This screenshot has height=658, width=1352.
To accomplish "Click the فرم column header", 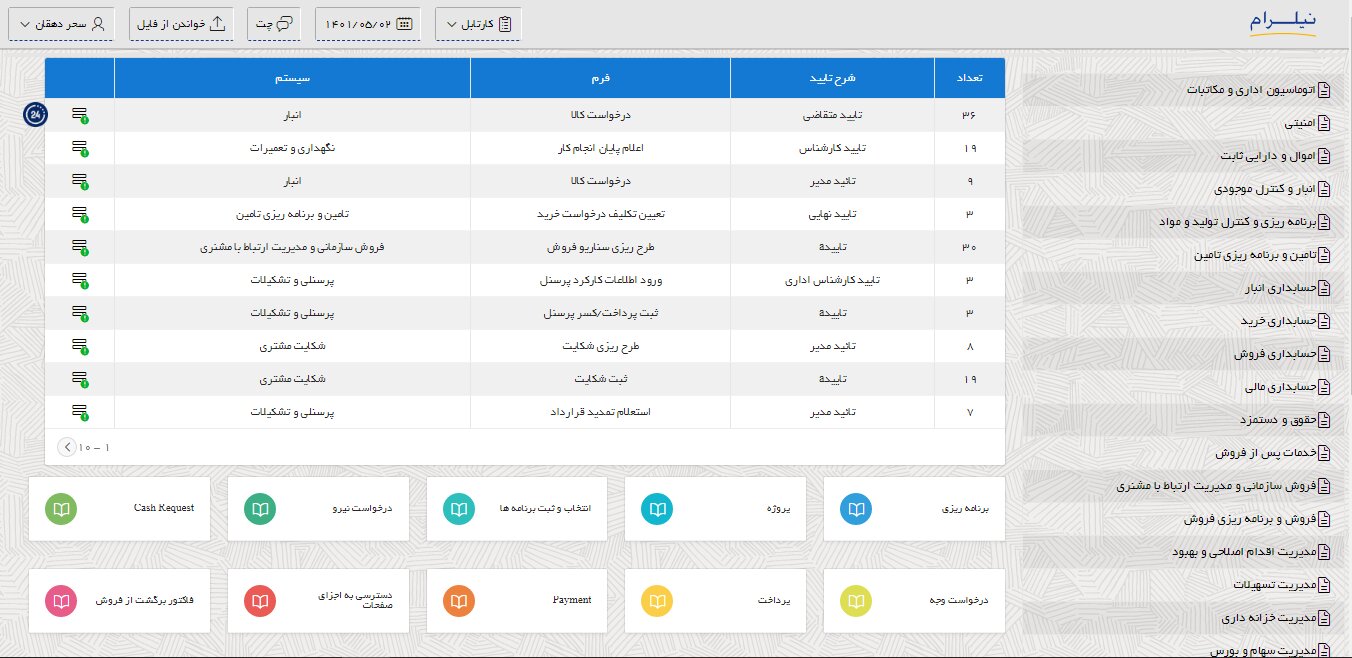I will [x=600, y=78].
